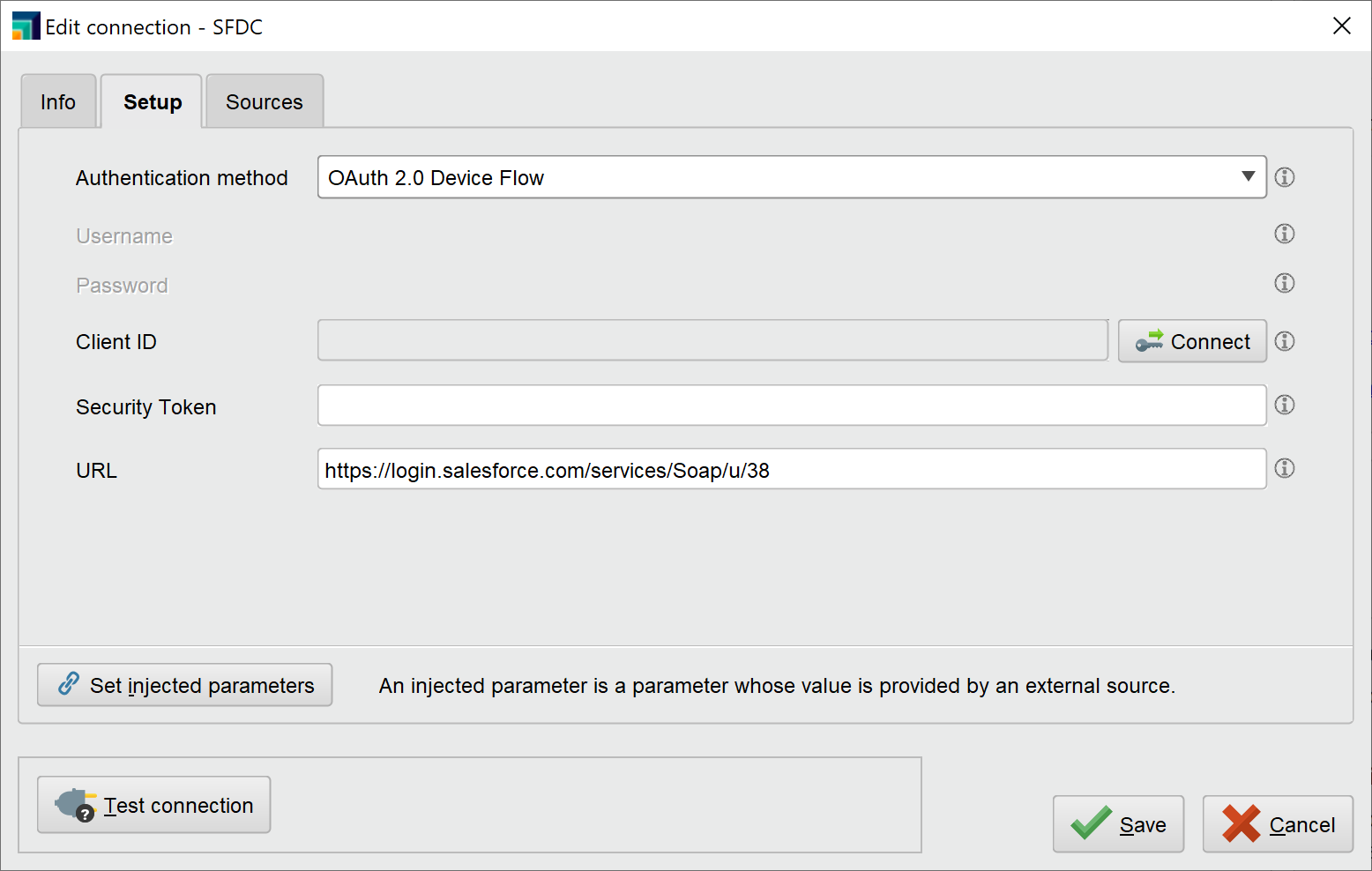Click the URL info icon

point(1285,468)
